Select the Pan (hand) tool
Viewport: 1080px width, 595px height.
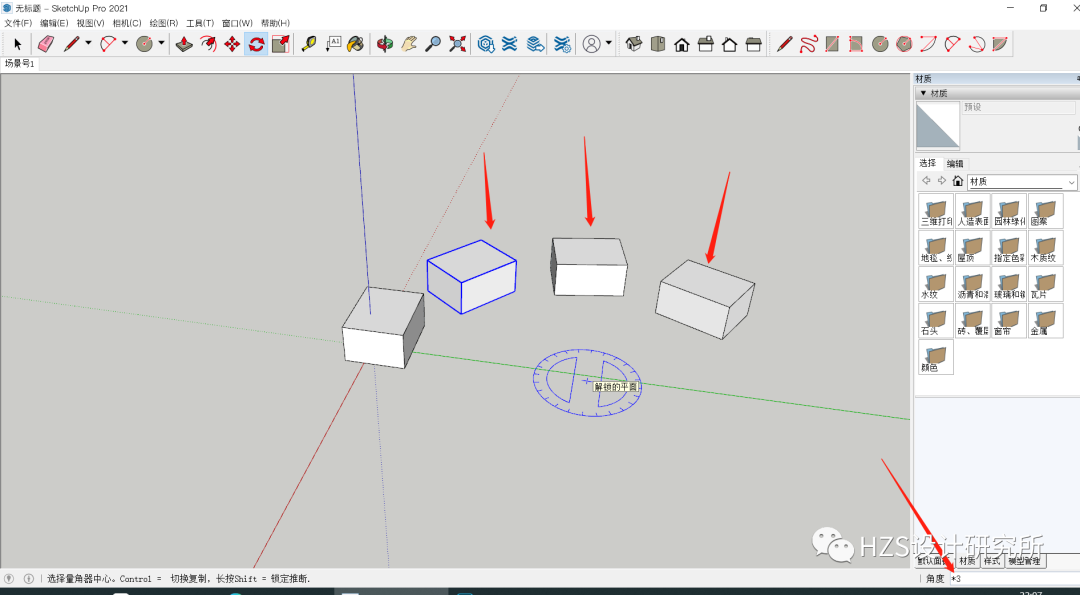coord(408,44)
